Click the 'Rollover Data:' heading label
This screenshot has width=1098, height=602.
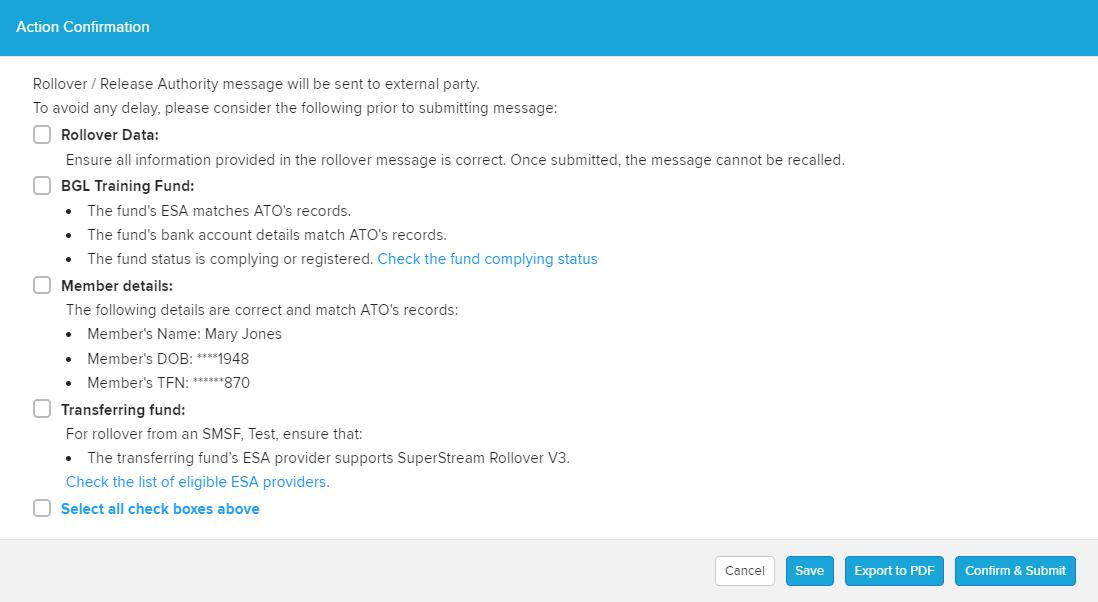[110, 135]
